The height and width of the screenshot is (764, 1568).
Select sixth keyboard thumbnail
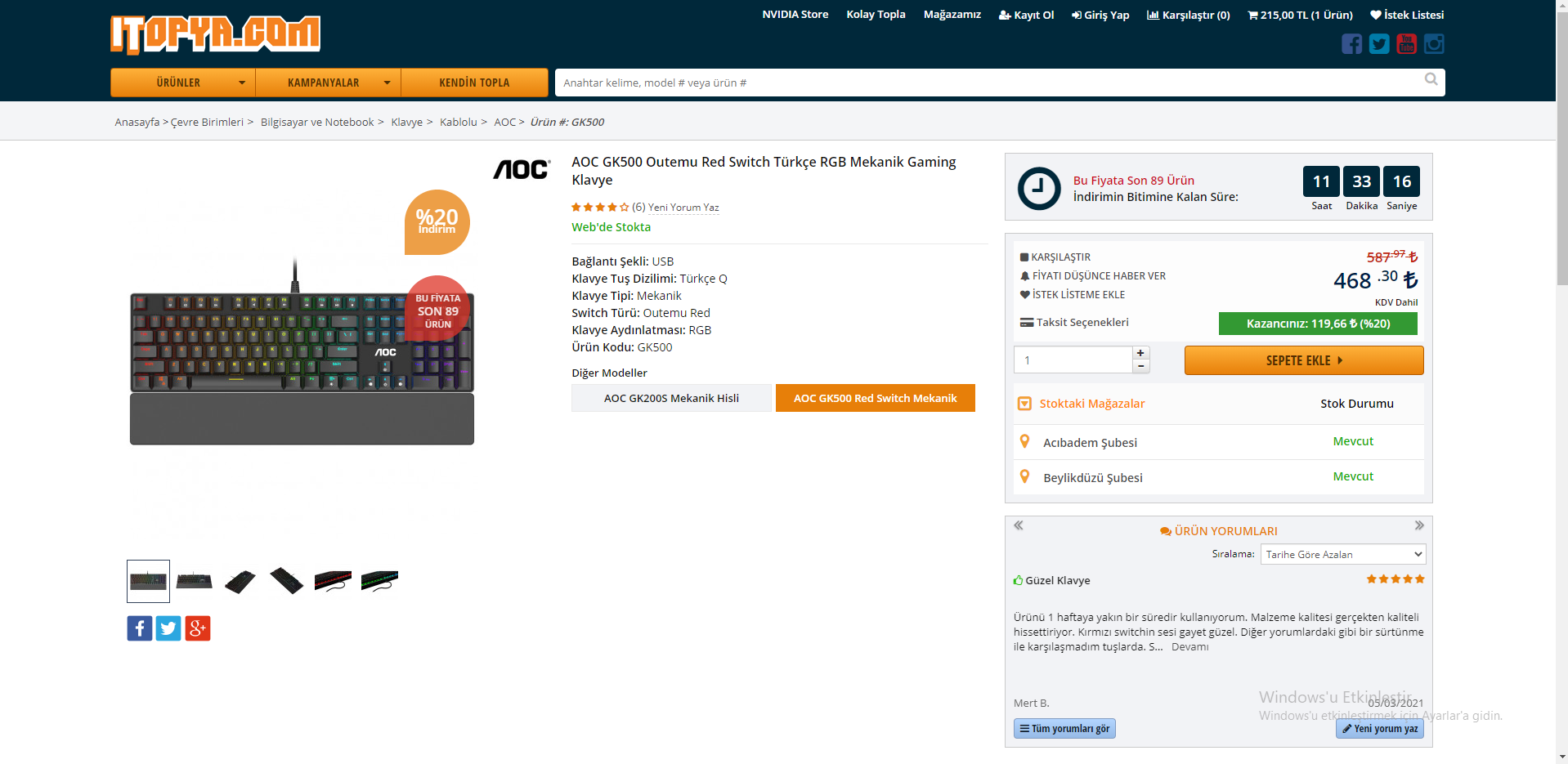[x=379, y=581]
